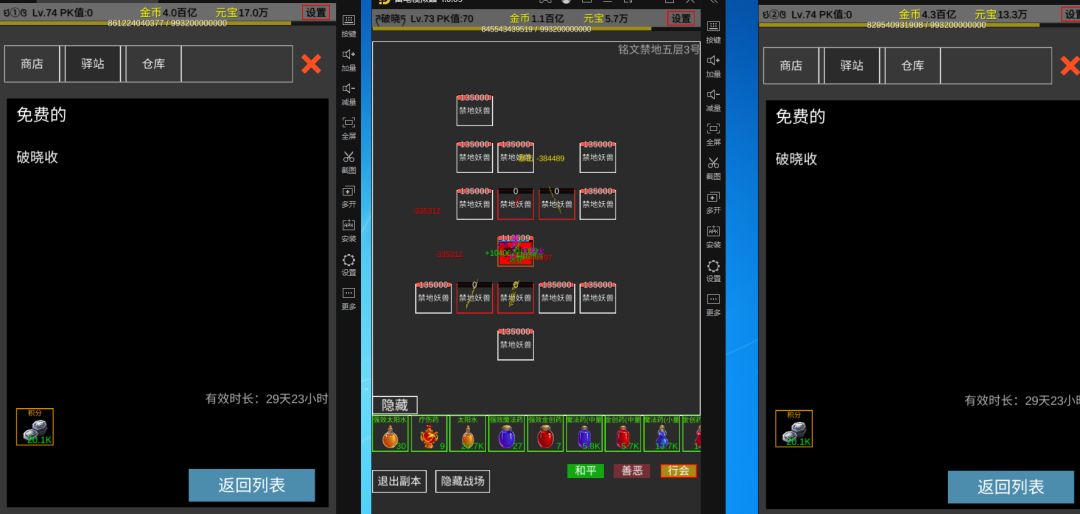Click 更多 more icon in second emulator sidebar
This screenshot has height=514, width=1080.
pyautogui.click(x=714, y=299)
